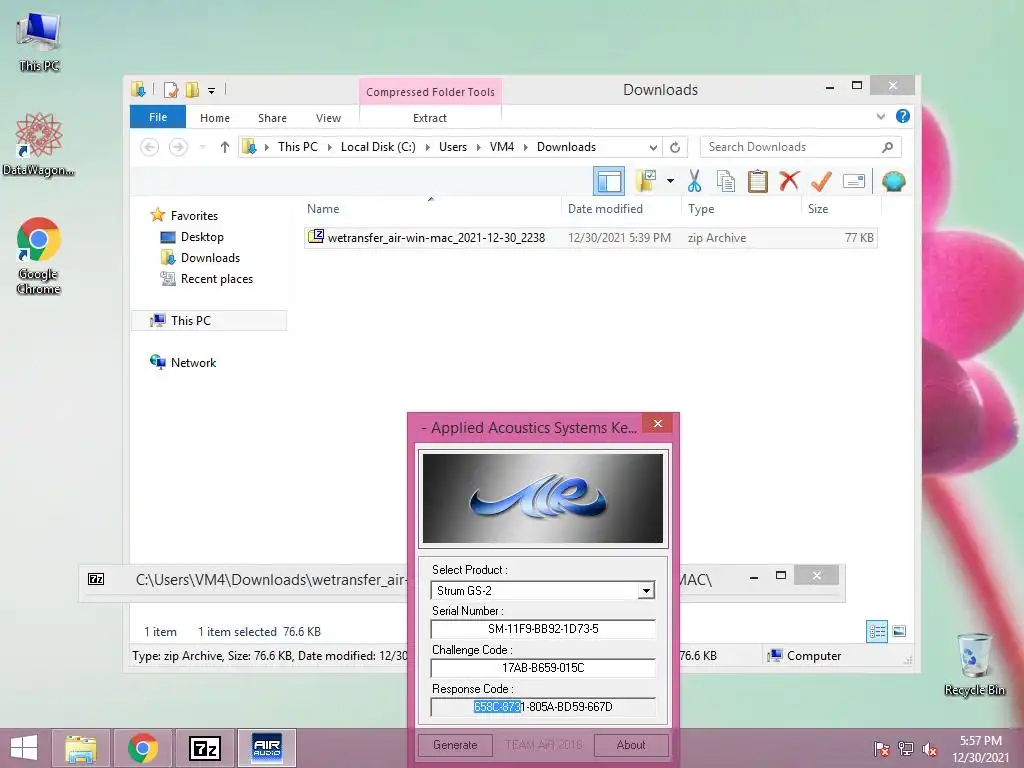Click the Generate button
Image resolution: width=1024 pixels, height=768 pixels.
[x=455, y=745]
